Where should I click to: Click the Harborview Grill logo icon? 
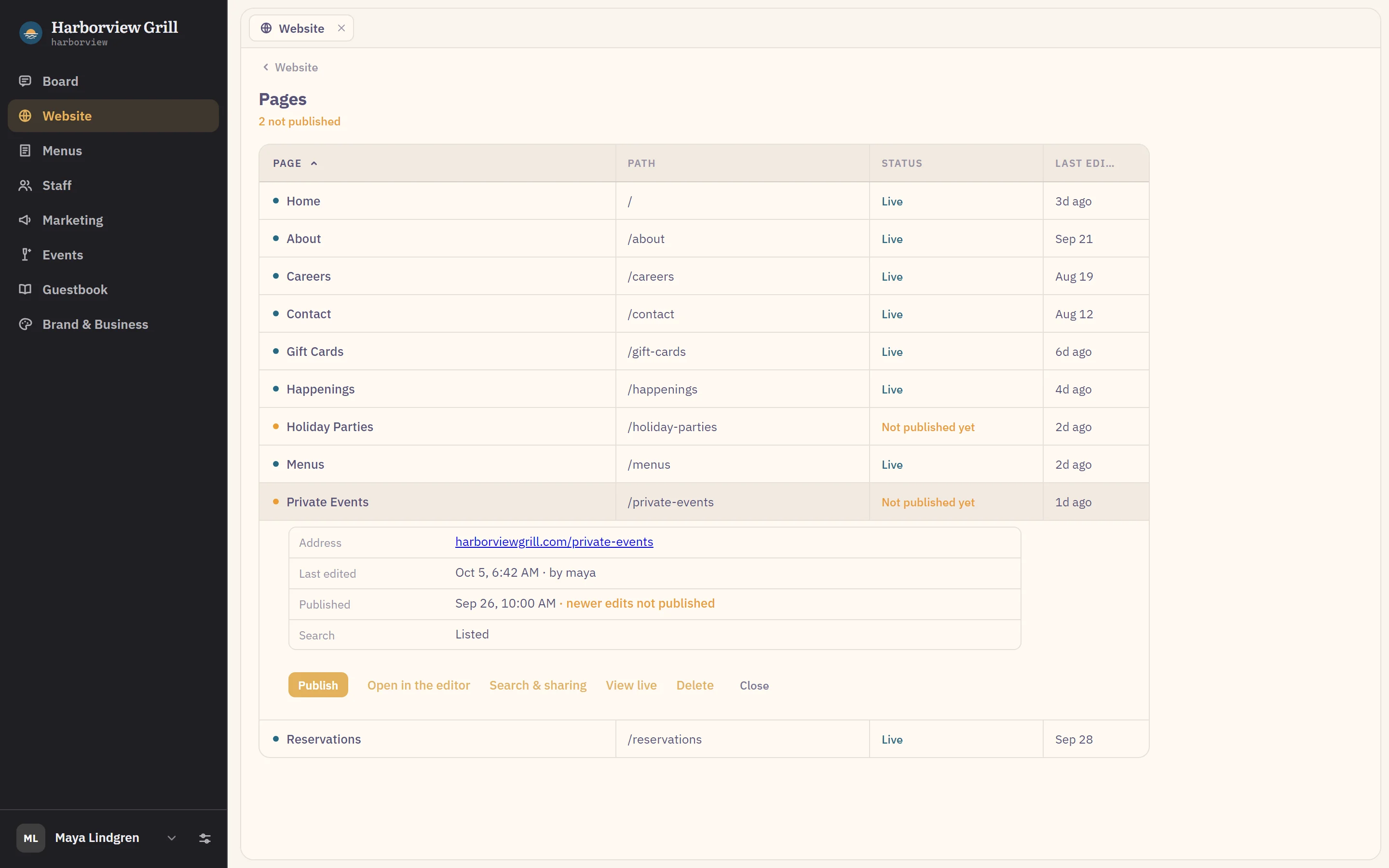coord(31,33)
